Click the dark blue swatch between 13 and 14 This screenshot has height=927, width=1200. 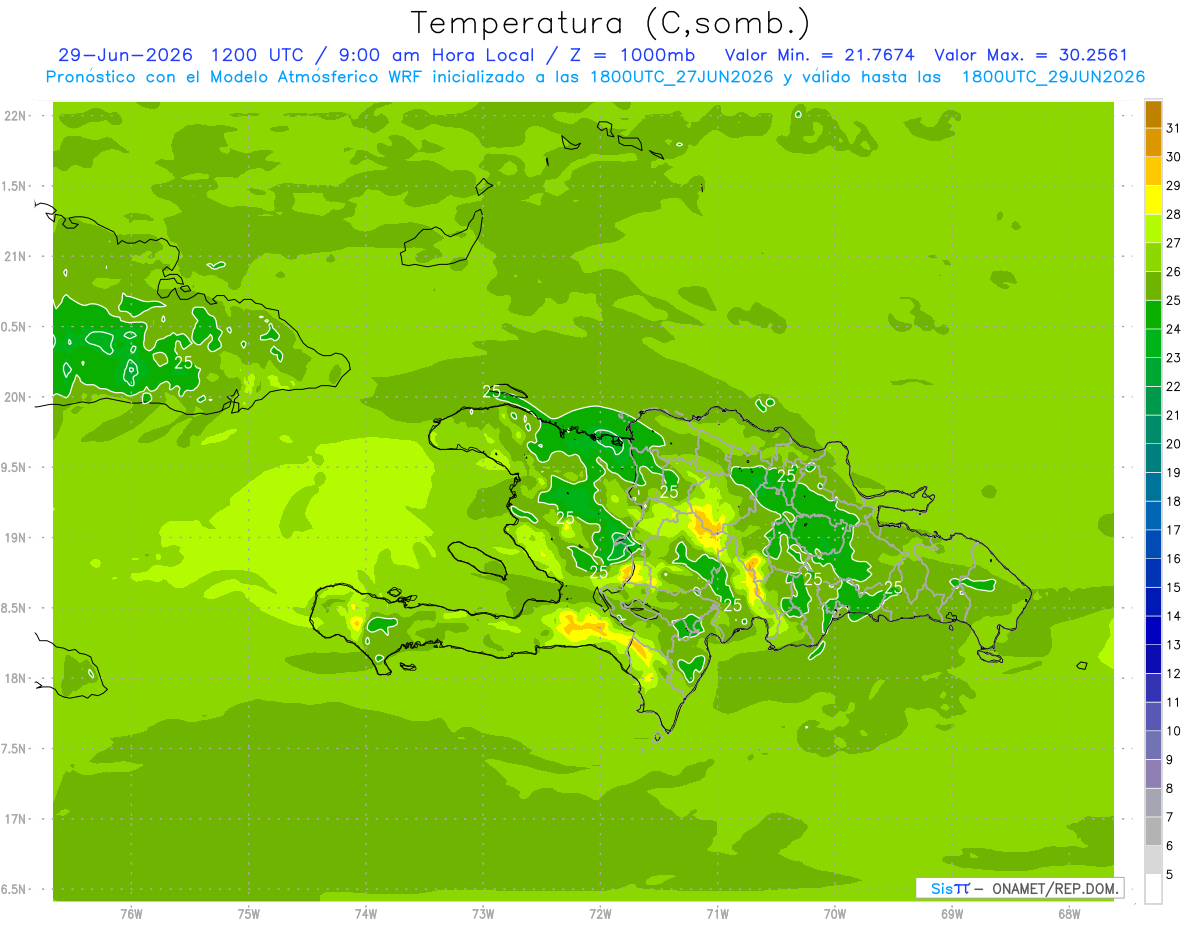1153,630
